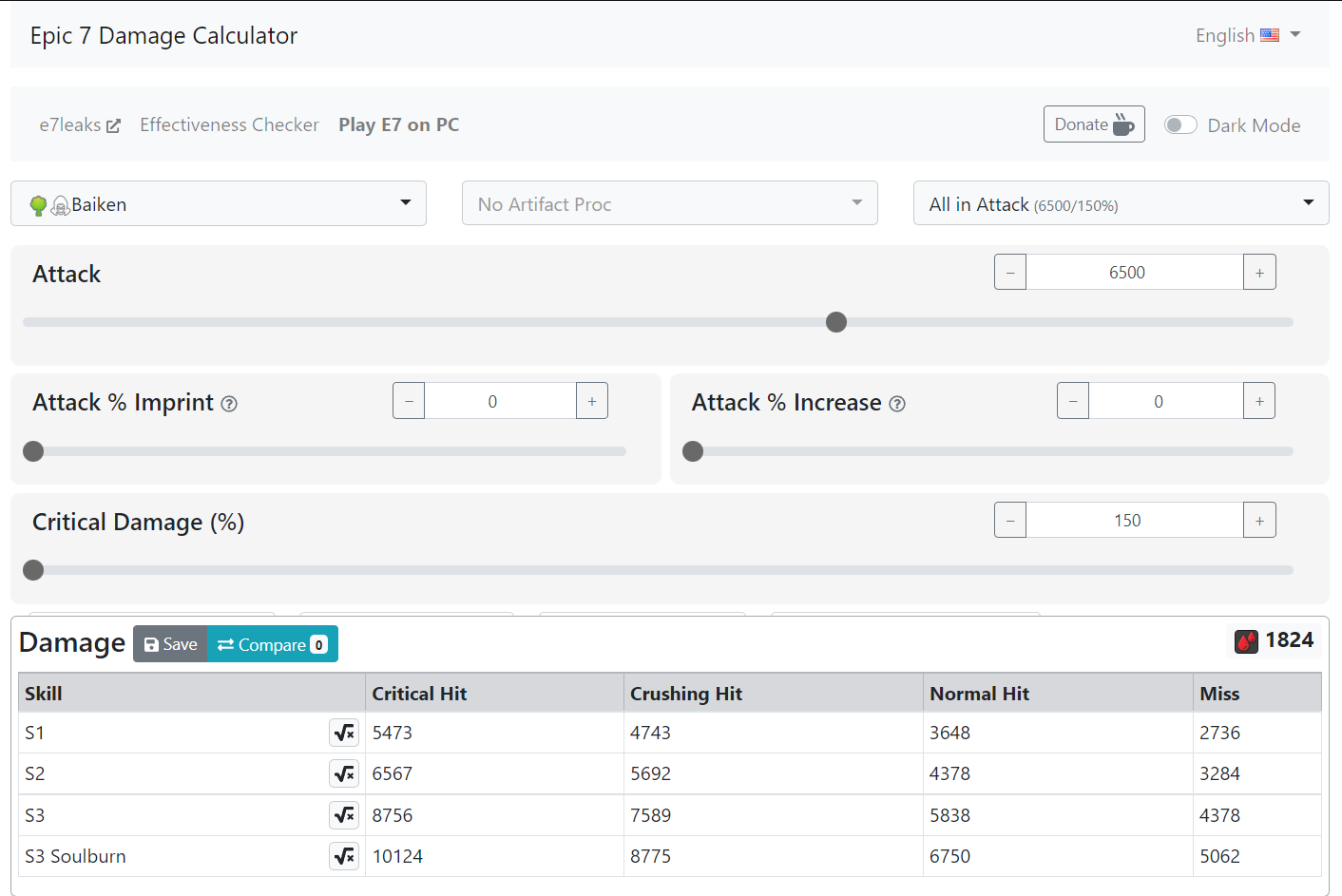Click Attack % Increase help icon

coord(897,404)
